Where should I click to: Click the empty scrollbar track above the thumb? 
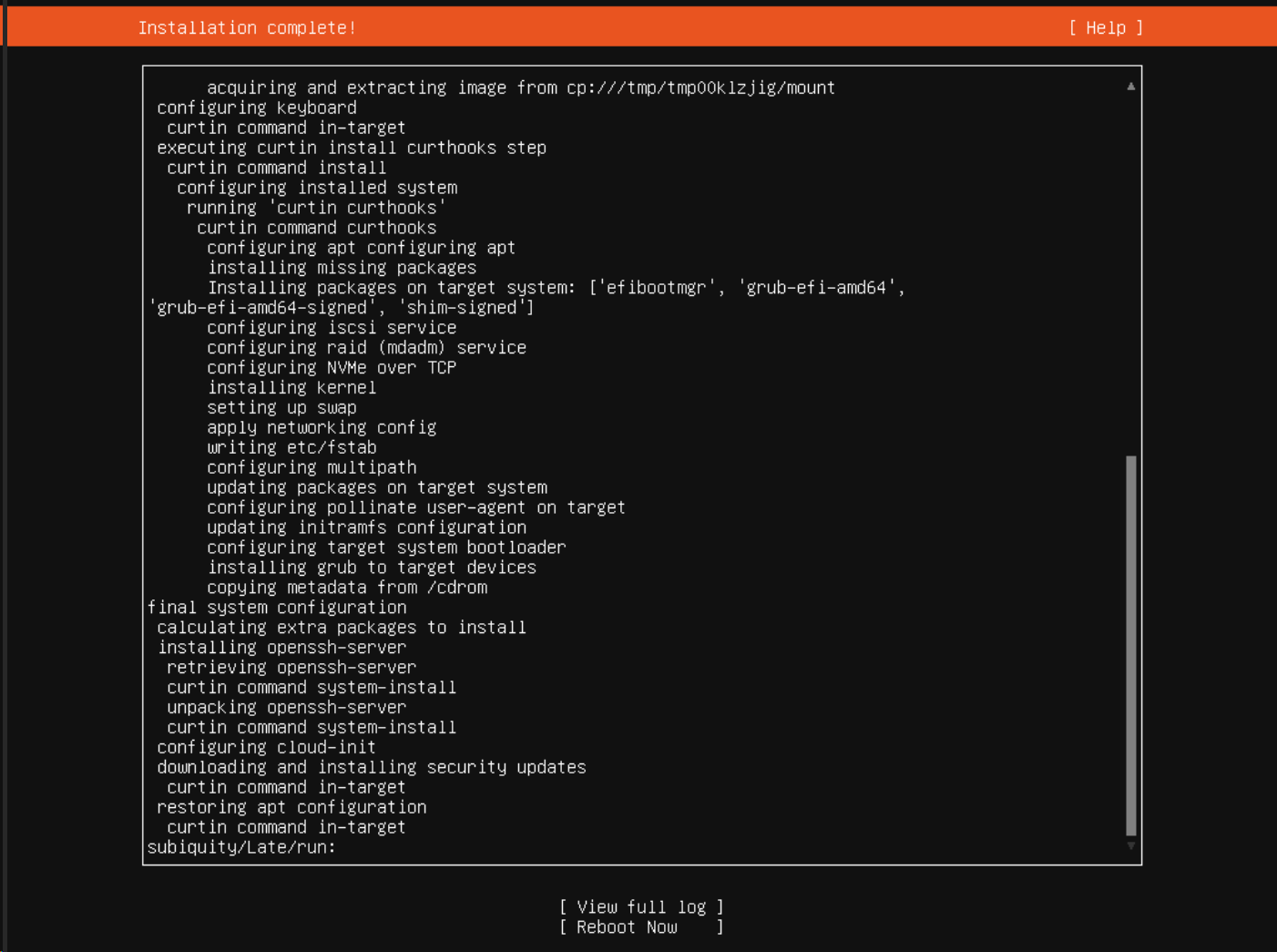pos(1130,273)
